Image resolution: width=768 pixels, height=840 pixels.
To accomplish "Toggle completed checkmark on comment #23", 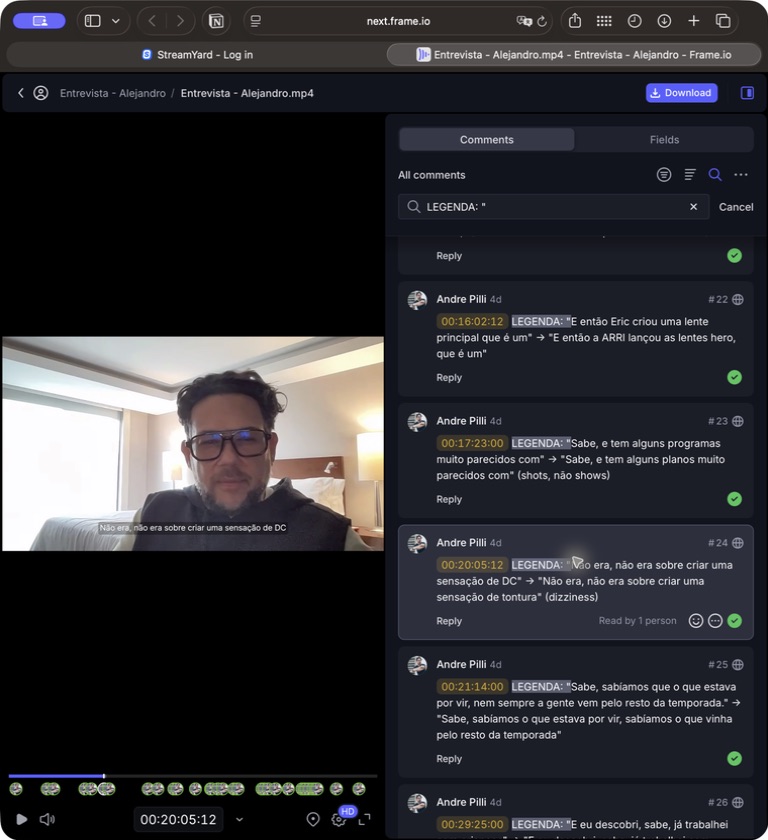I will pos(735,499).
